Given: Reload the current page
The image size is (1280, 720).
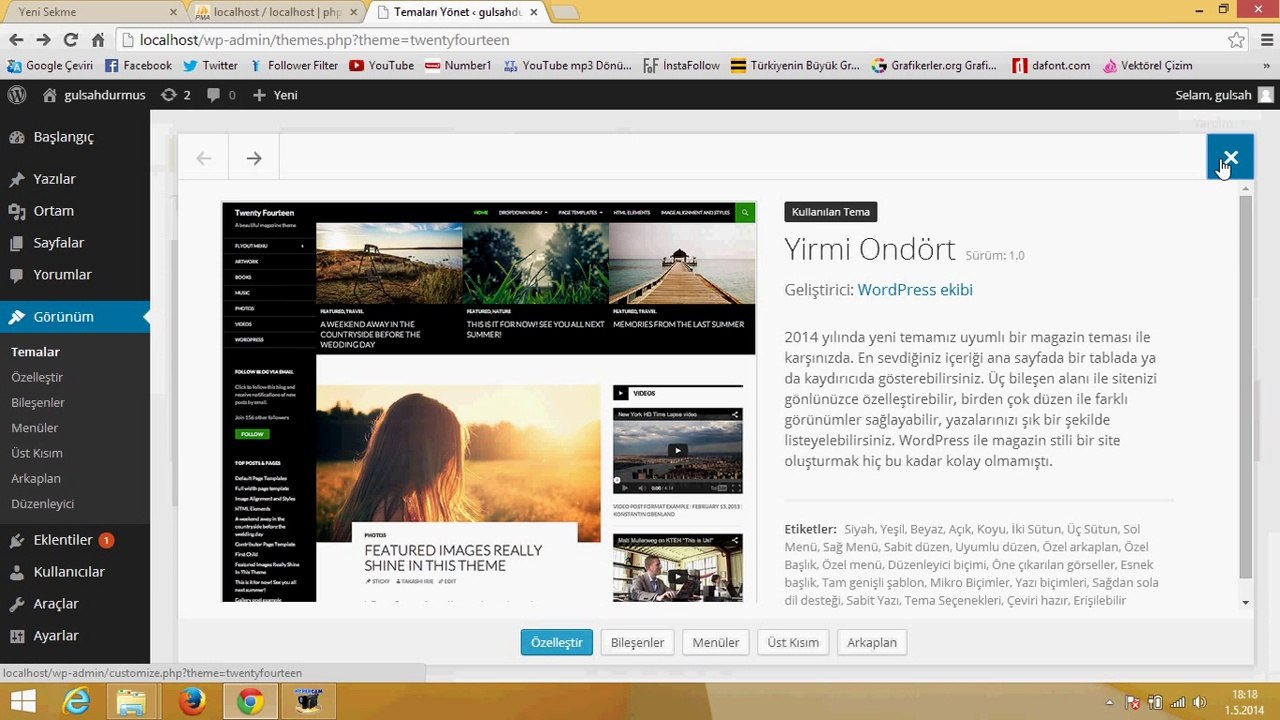Looking at the screenshot, I should pos(70,40).
